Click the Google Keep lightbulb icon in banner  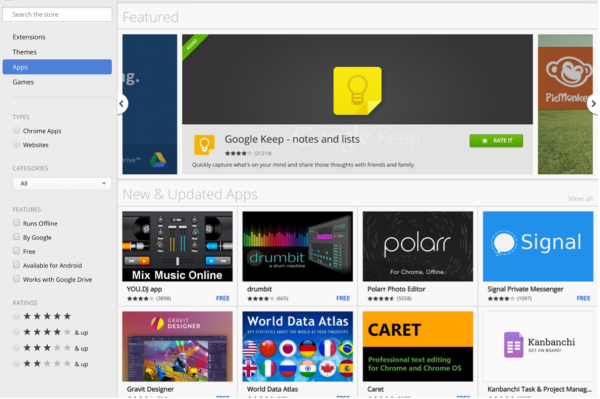pyautogui.click(x=357, y=91)
